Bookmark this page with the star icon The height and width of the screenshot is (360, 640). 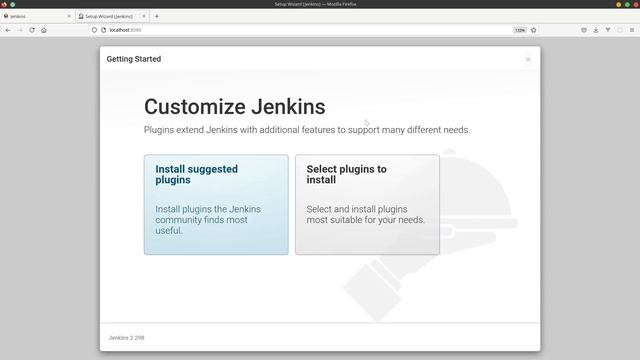tap(533, 30)
